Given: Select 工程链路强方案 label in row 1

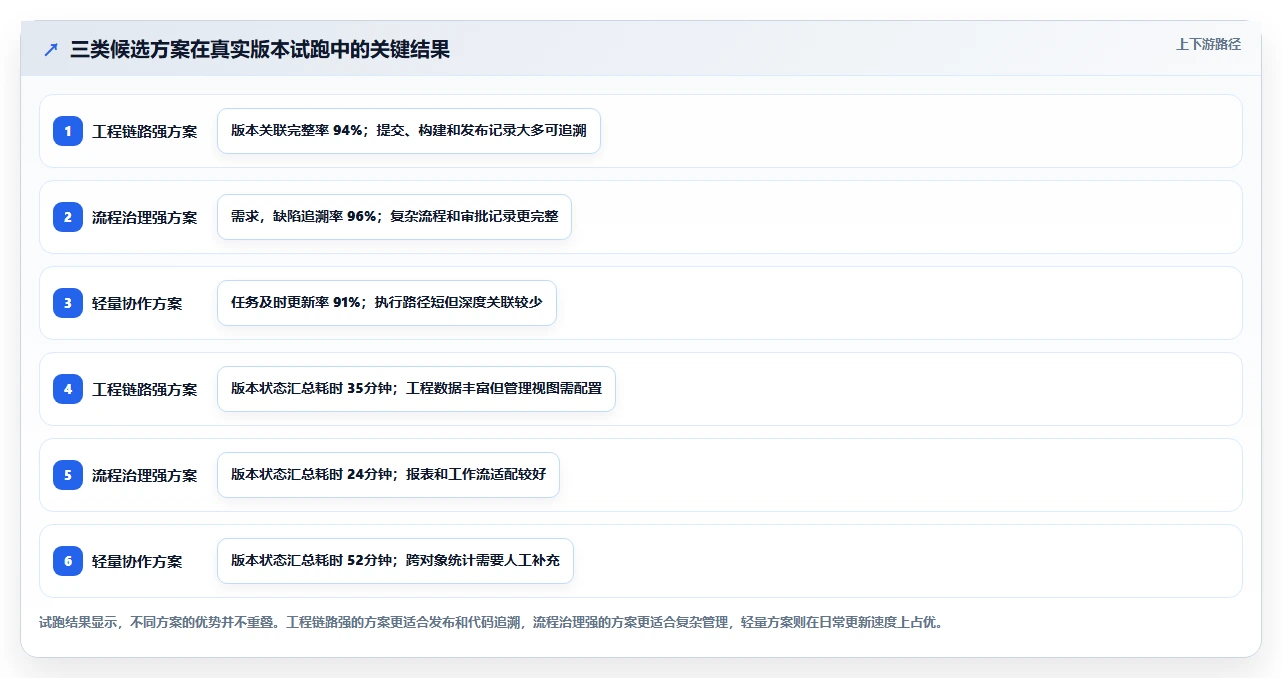Looking at the screenshot, I should [x=145, y=132].
